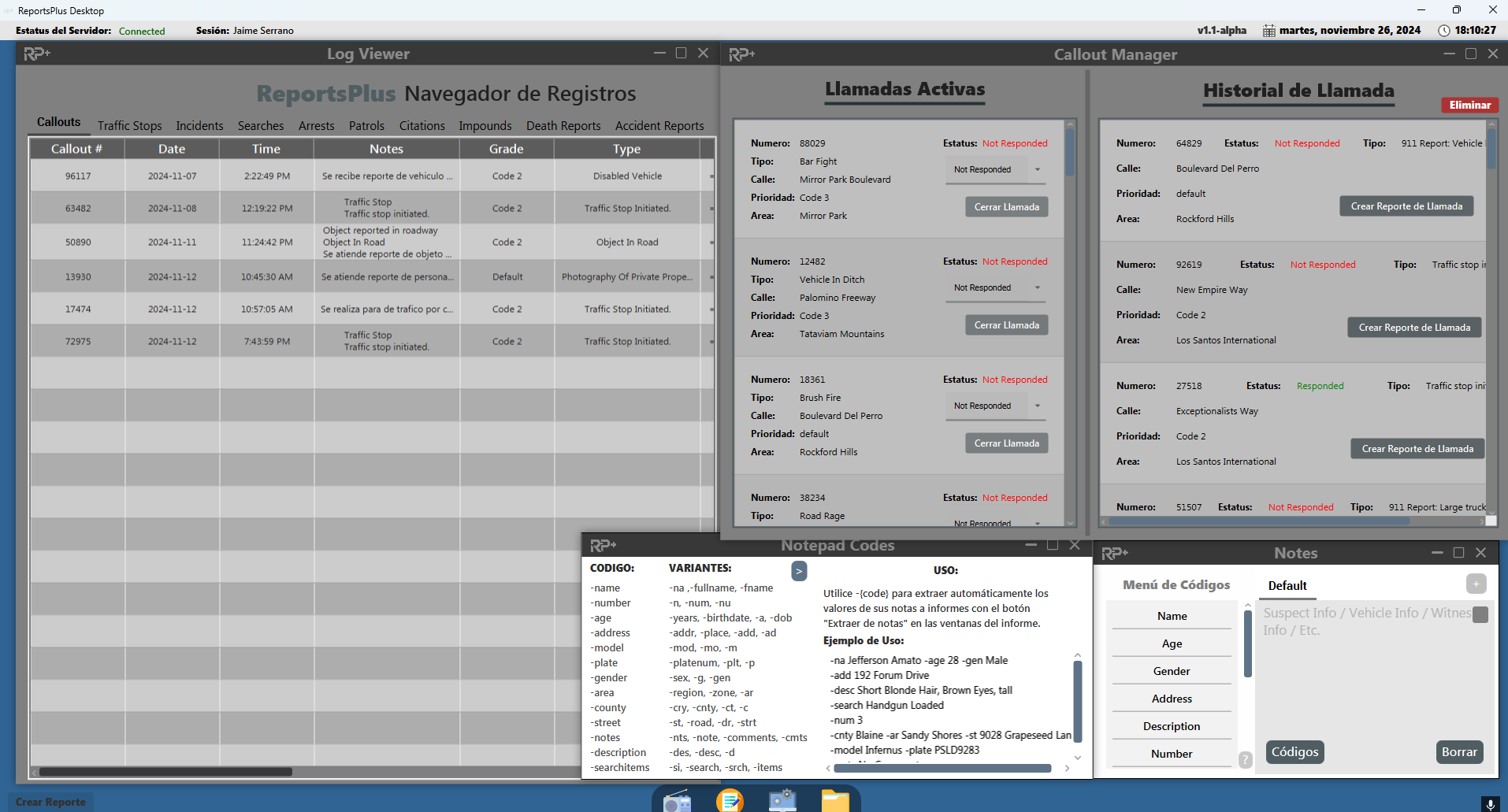The height and width of the screenshot is (812, 1508).
Task: Expand status dropdown for call 18361
Action: pos(996,406)
